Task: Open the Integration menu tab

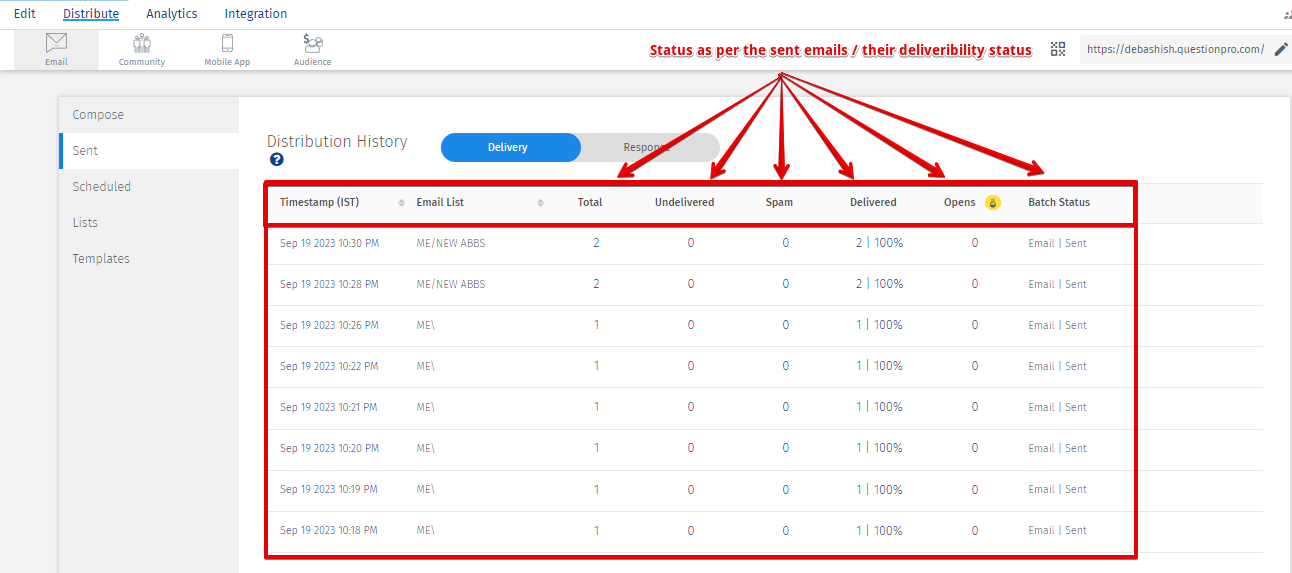Action: pos(256,14)
